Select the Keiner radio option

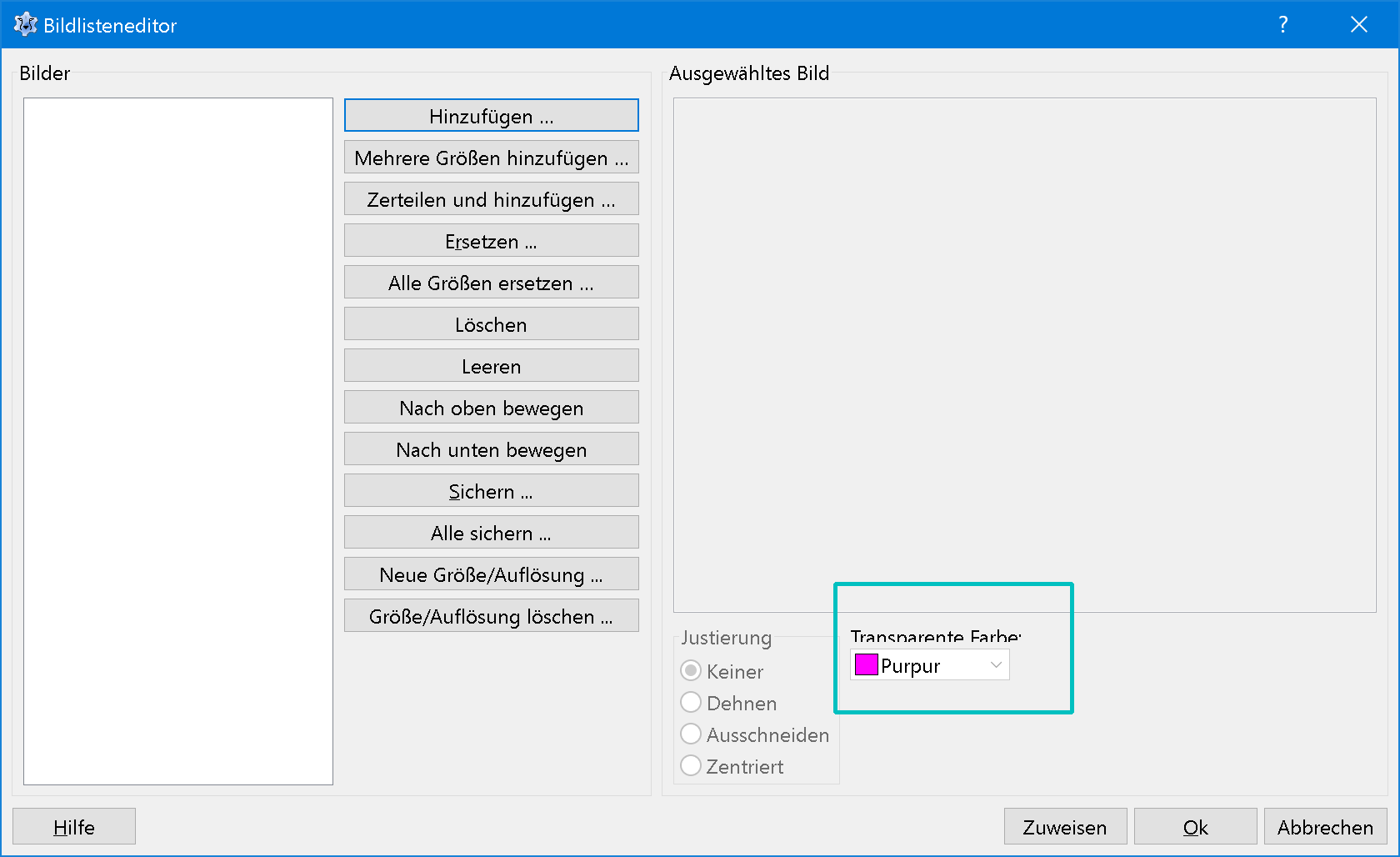691,671
